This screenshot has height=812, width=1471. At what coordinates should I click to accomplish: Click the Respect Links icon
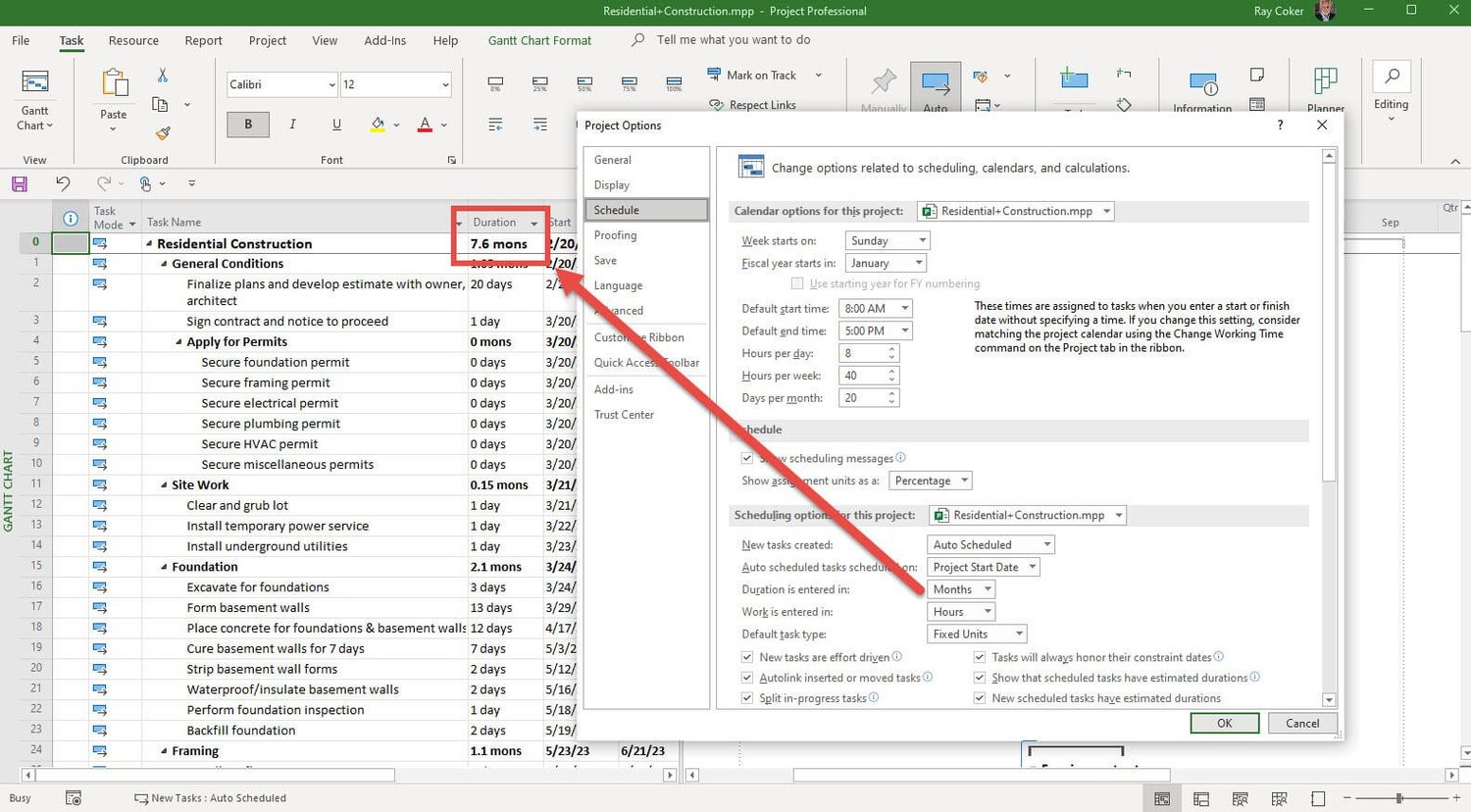(714, 104)
